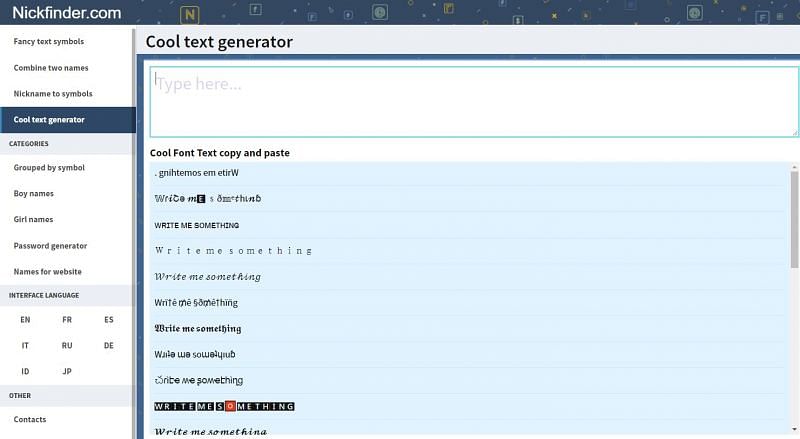Open Fancy text symbols page
Viewport: 800px width, 439px height.
coord(49,42)
